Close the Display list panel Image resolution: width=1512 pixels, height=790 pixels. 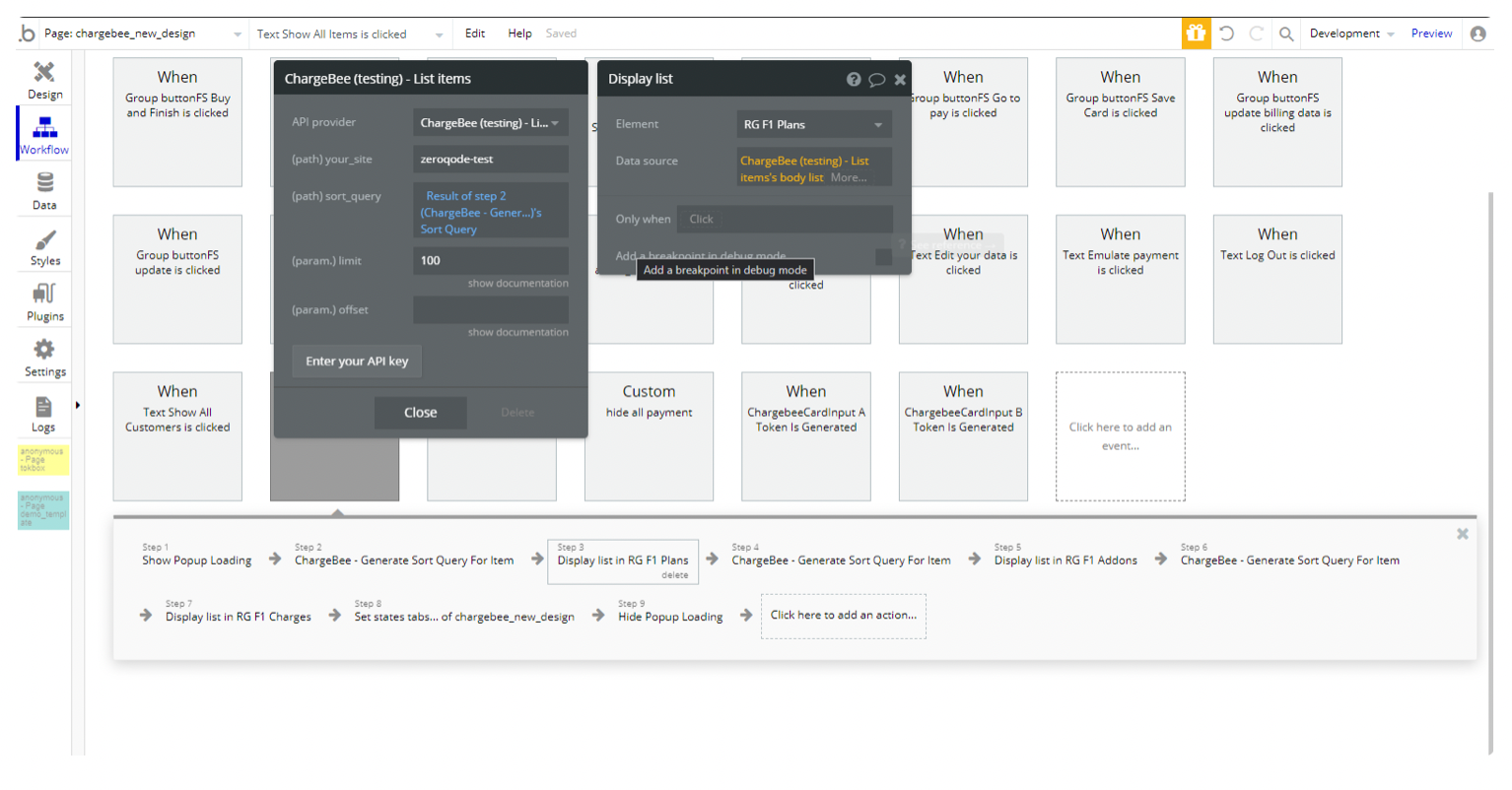[900, 80]
